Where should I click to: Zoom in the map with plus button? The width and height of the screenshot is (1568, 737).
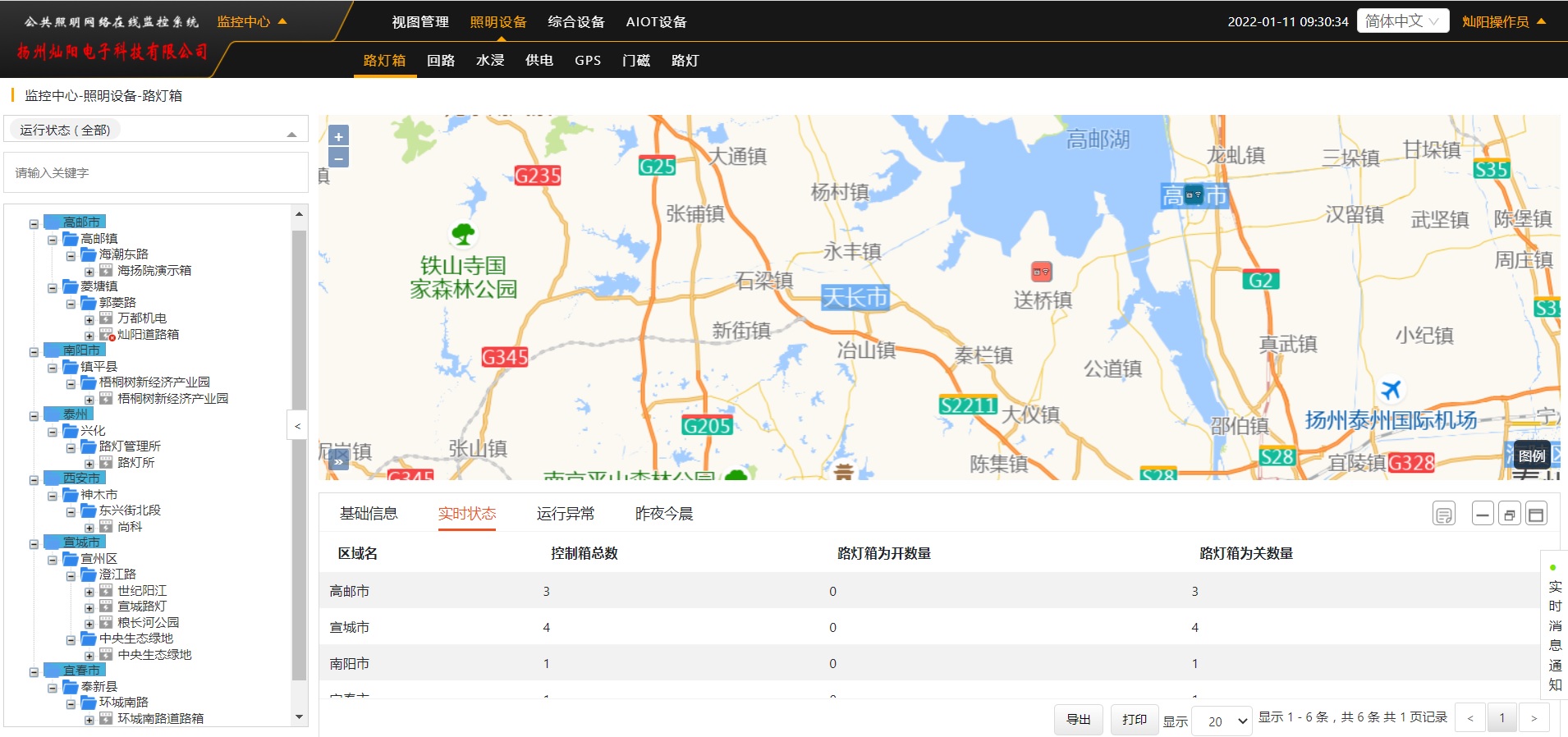338,136
